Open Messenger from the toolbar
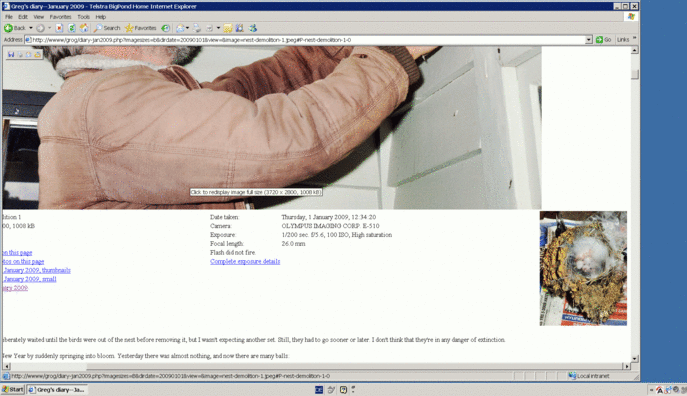 pyautogui.click(x=253, y=28)
